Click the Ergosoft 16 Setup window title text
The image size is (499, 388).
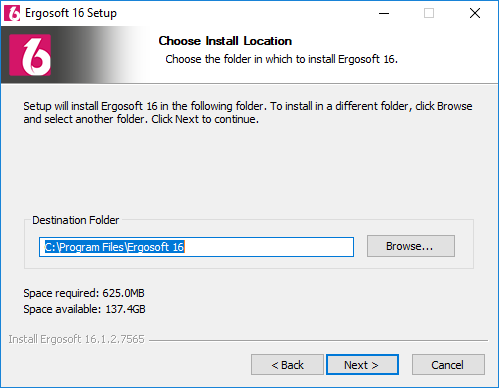(71, 13)
